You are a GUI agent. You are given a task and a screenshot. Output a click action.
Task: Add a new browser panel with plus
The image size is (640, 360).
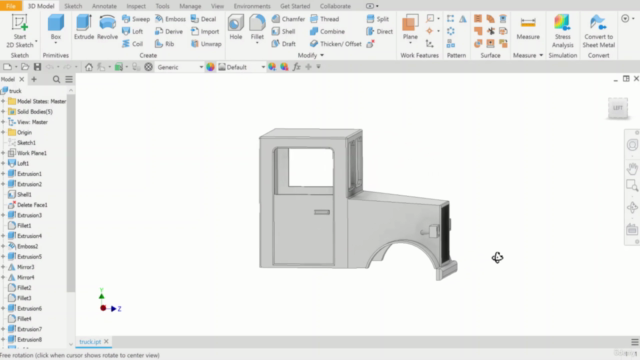(x=34, y=79)
